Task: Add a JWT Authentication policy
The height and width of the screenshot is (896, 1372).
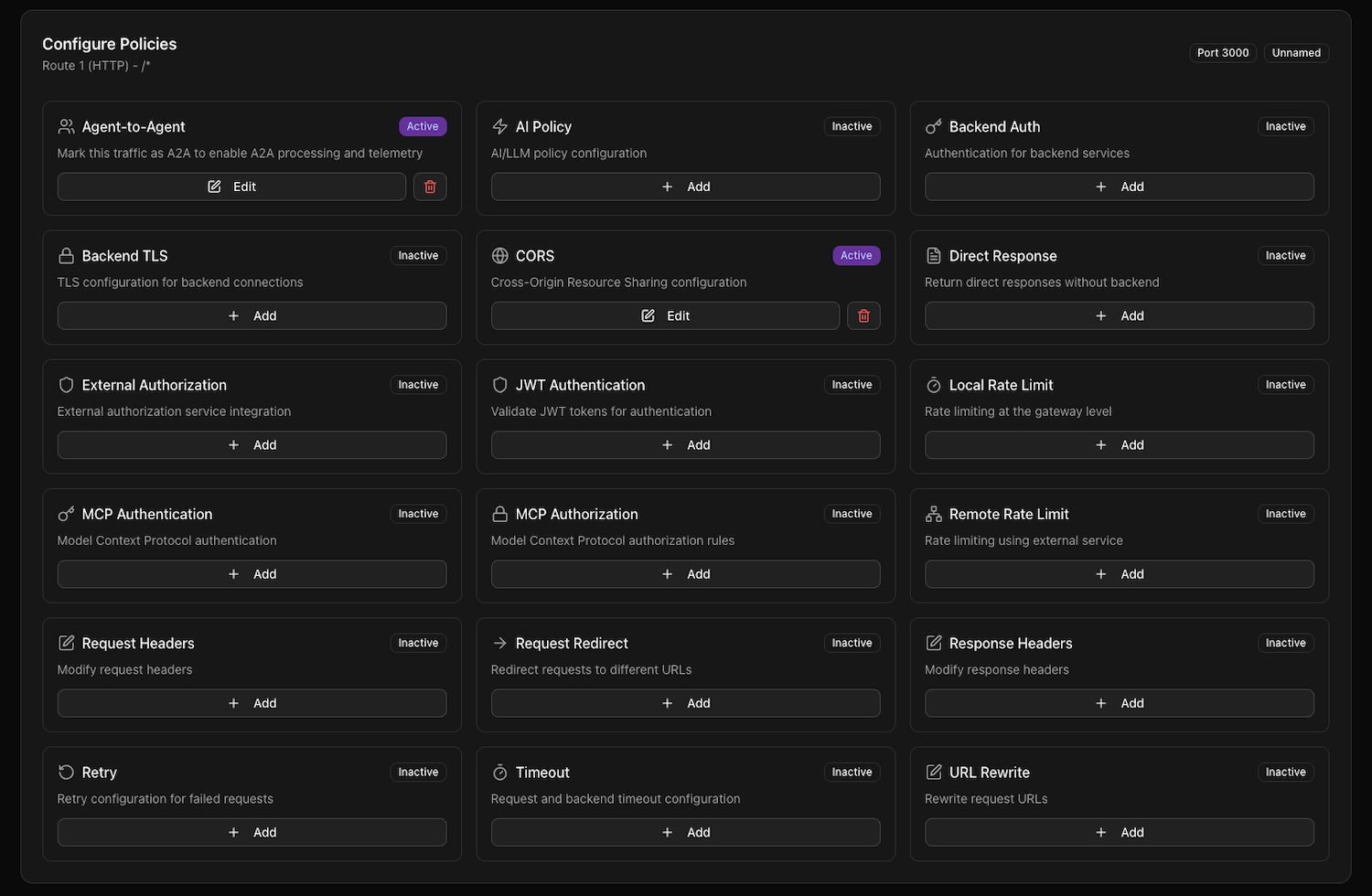Action: 685,445
